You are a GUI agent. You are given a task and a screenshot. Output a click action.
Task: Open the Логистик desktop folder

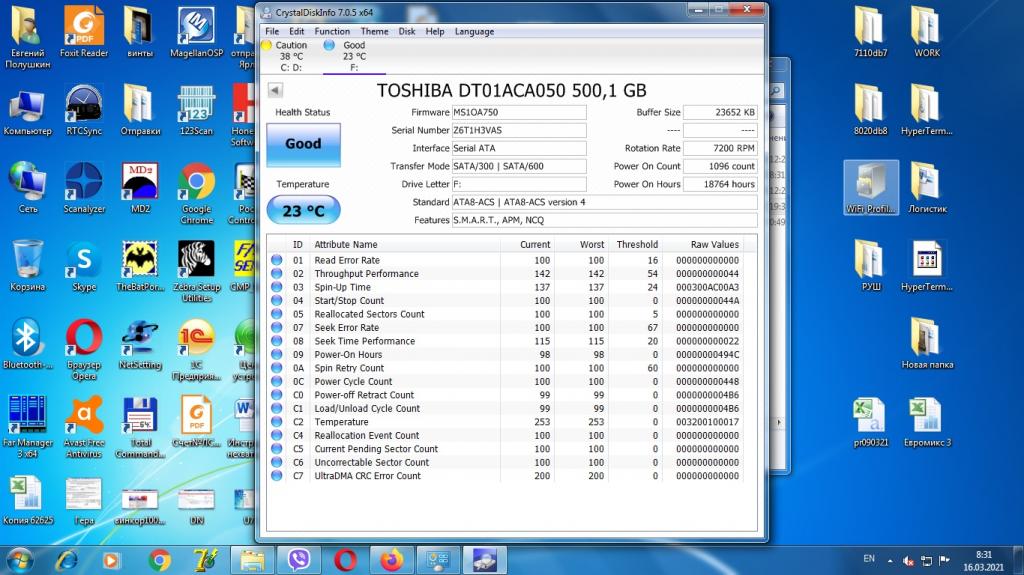pyautogui.click(x=927, y=188)
